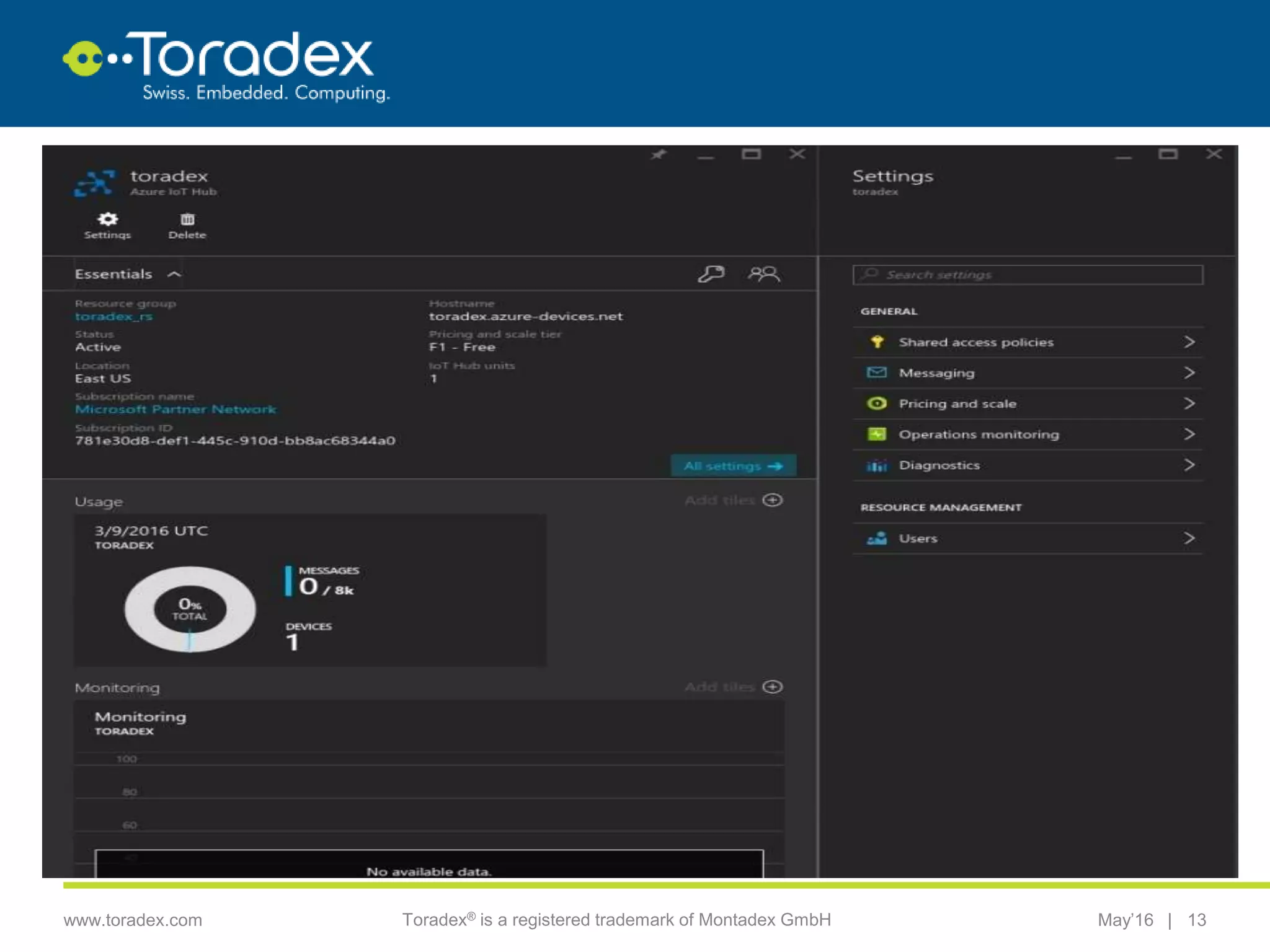This screenshot has width=1270, height=952.
Task: Click the Users people icon
Action: (x=876, y=538)
